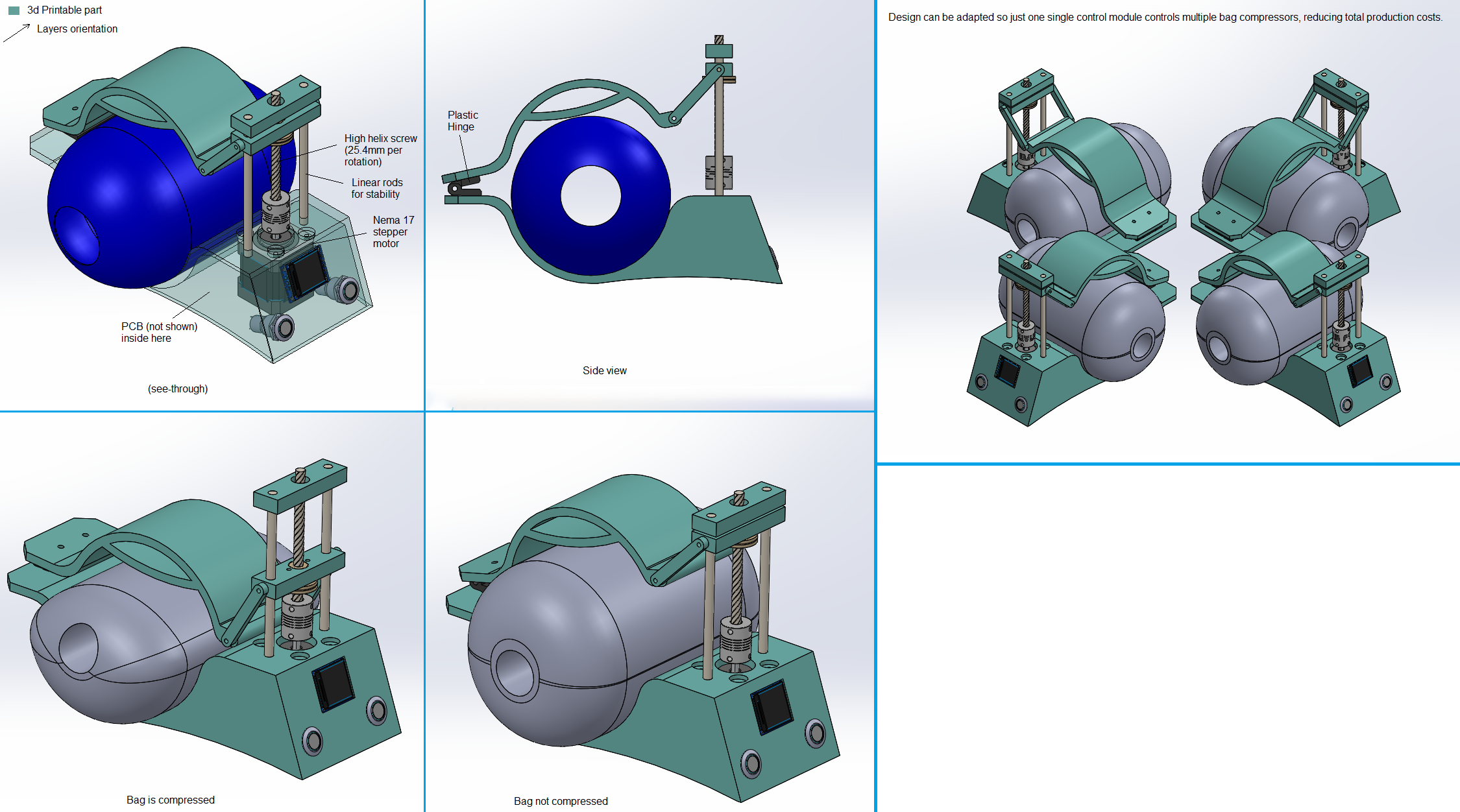Click the 'Linear rods for stability' label
The width and height of the screenshot is (1460, 812).
(x=377, y=189)
